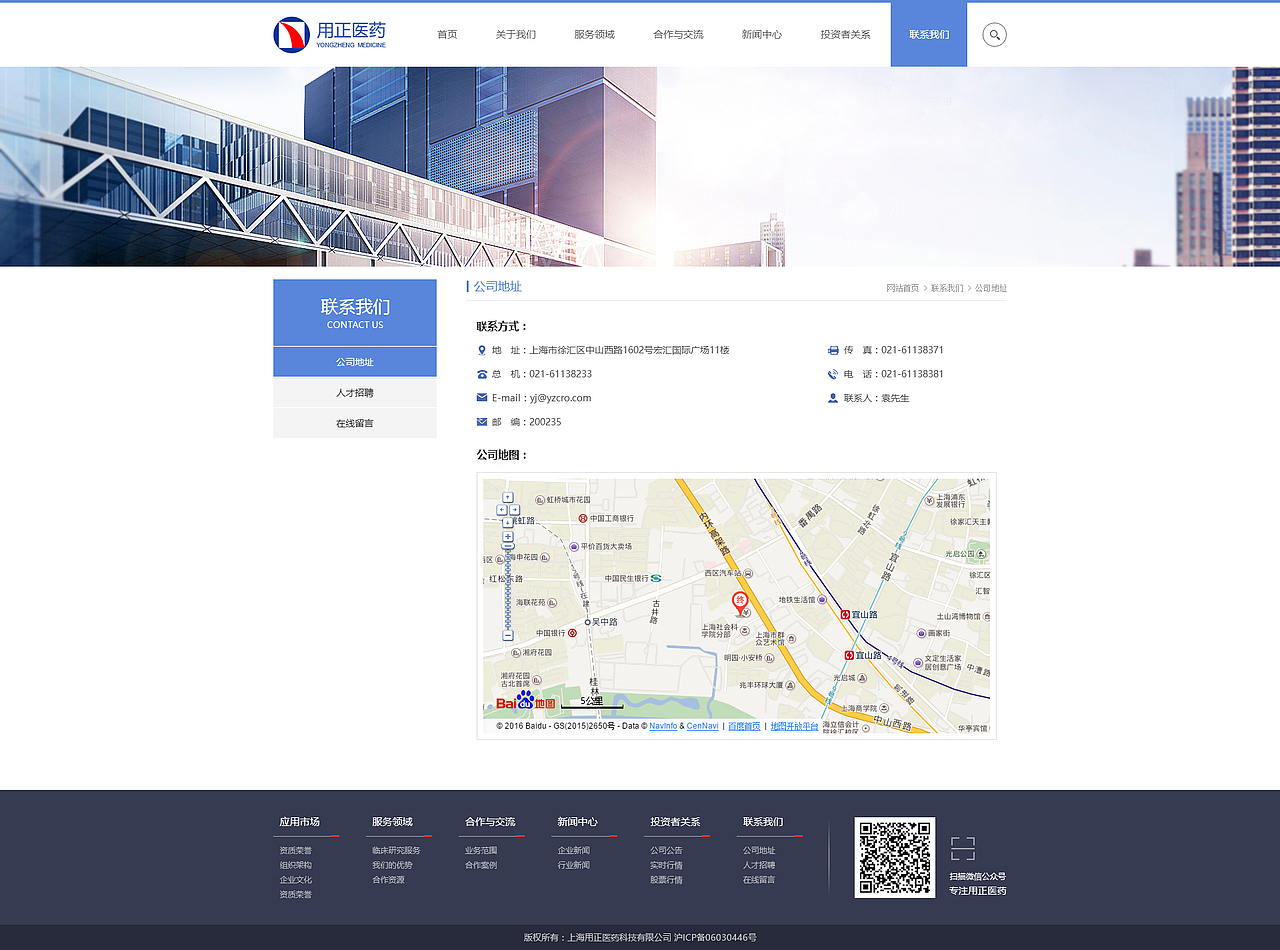This screenshot has width=1280, height=950.
Task: Click 公司地址 in footer links
Action: (759, 851)
